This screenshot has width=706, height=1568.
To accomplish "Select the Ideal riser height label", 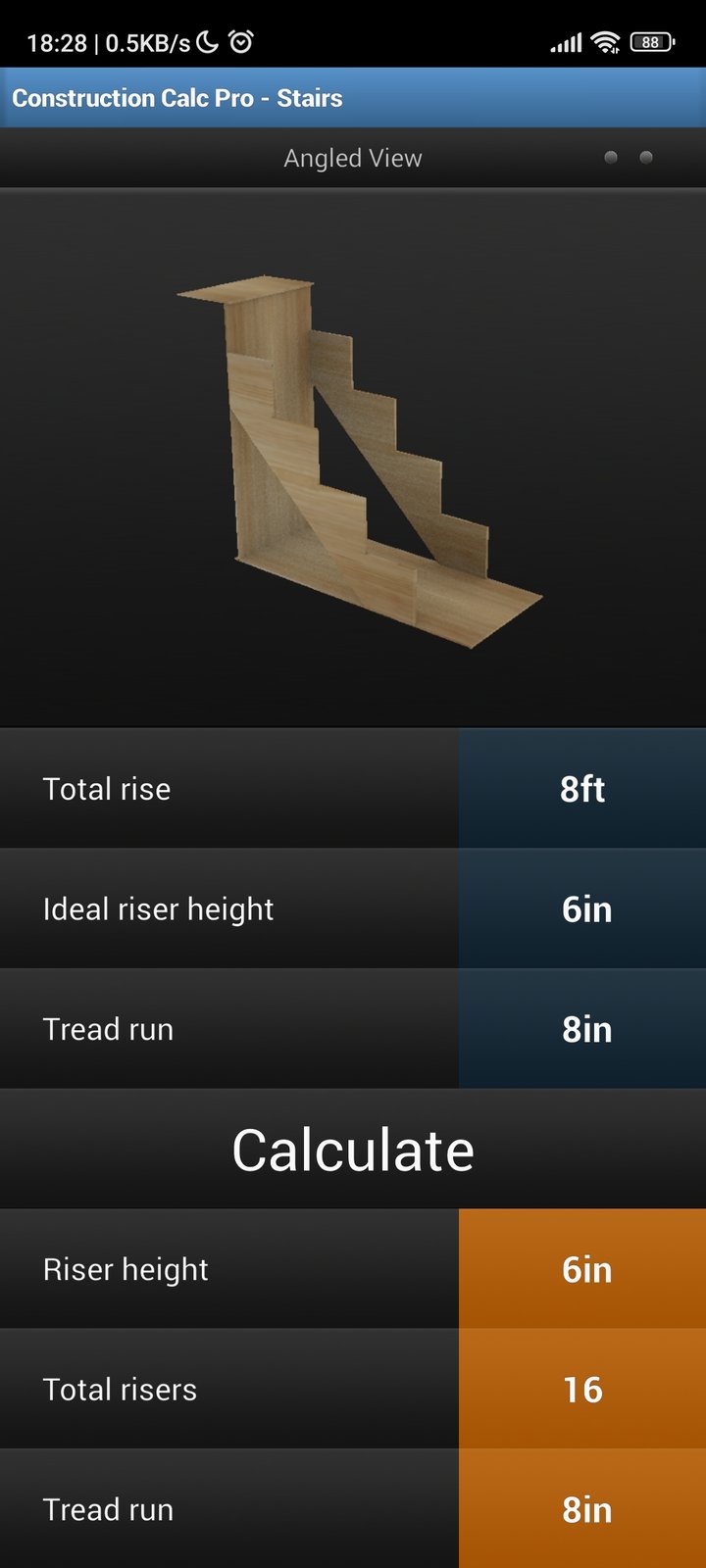I will [x=159, y=909].
